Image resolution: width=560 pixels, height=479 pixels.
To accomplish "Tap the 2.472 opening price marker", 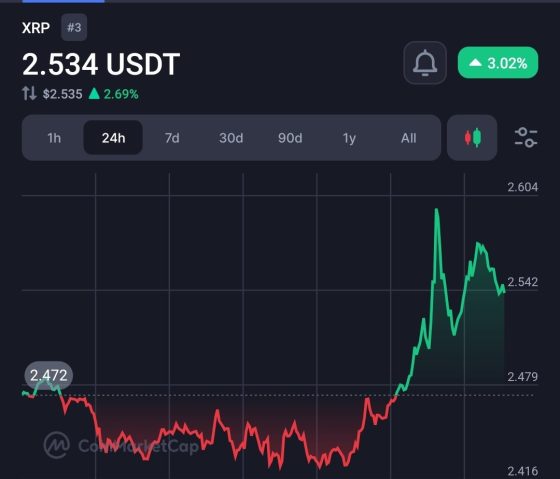I will tap(49, 375).
